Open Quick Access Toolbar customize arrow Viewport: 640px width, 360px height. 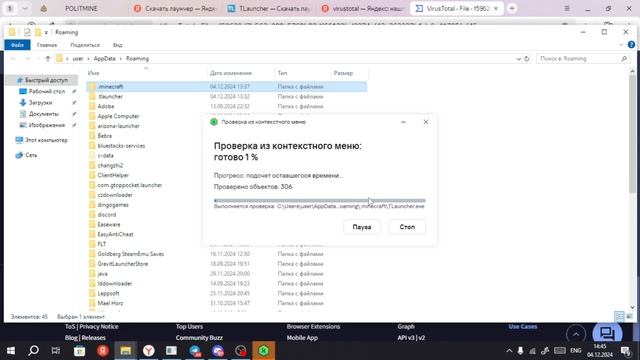click(x=46, y=32)
